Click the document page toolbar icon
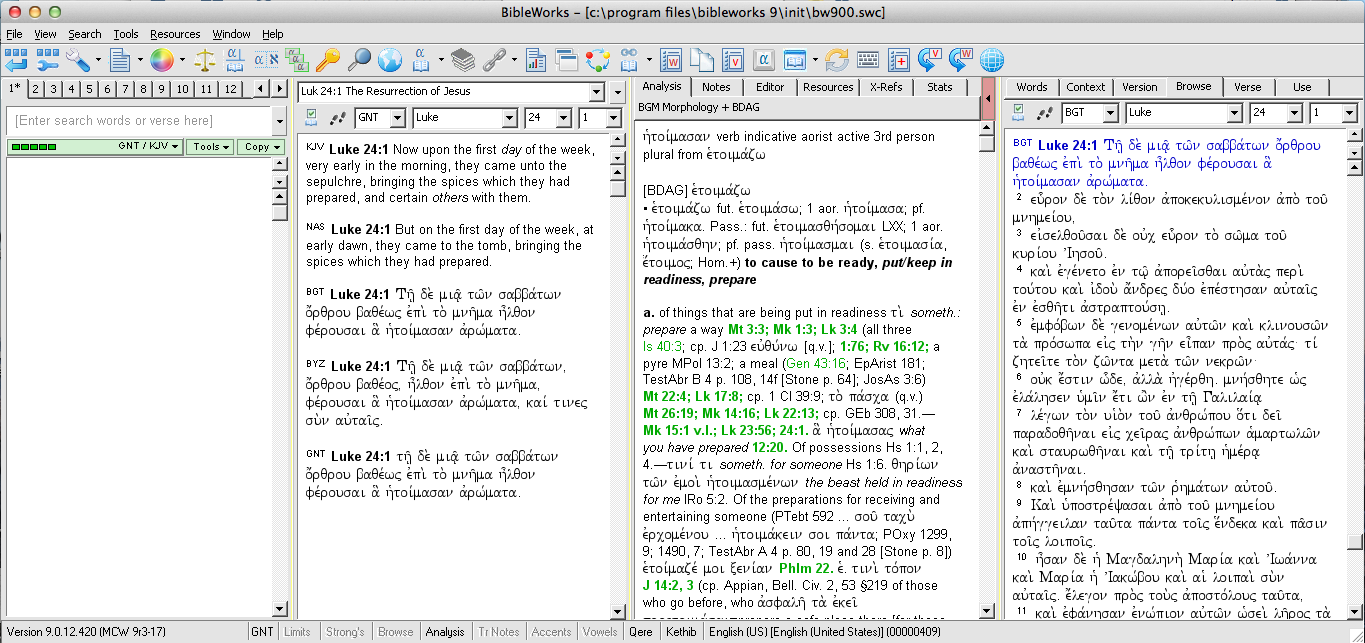This screenshot has width=1365, height=643. (x=120, y=60)
